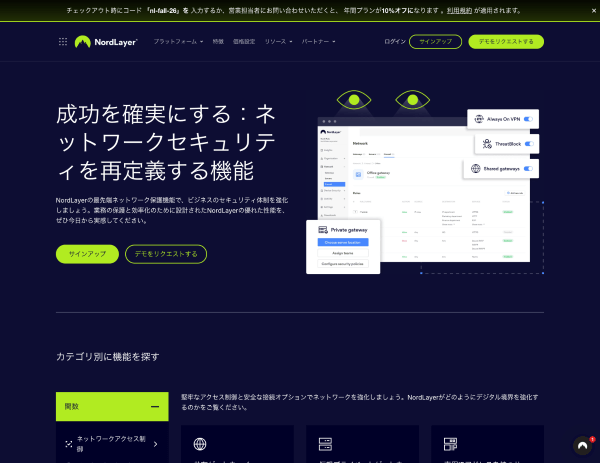
Task: Open the apps grid icon
Action: point(63,42)
